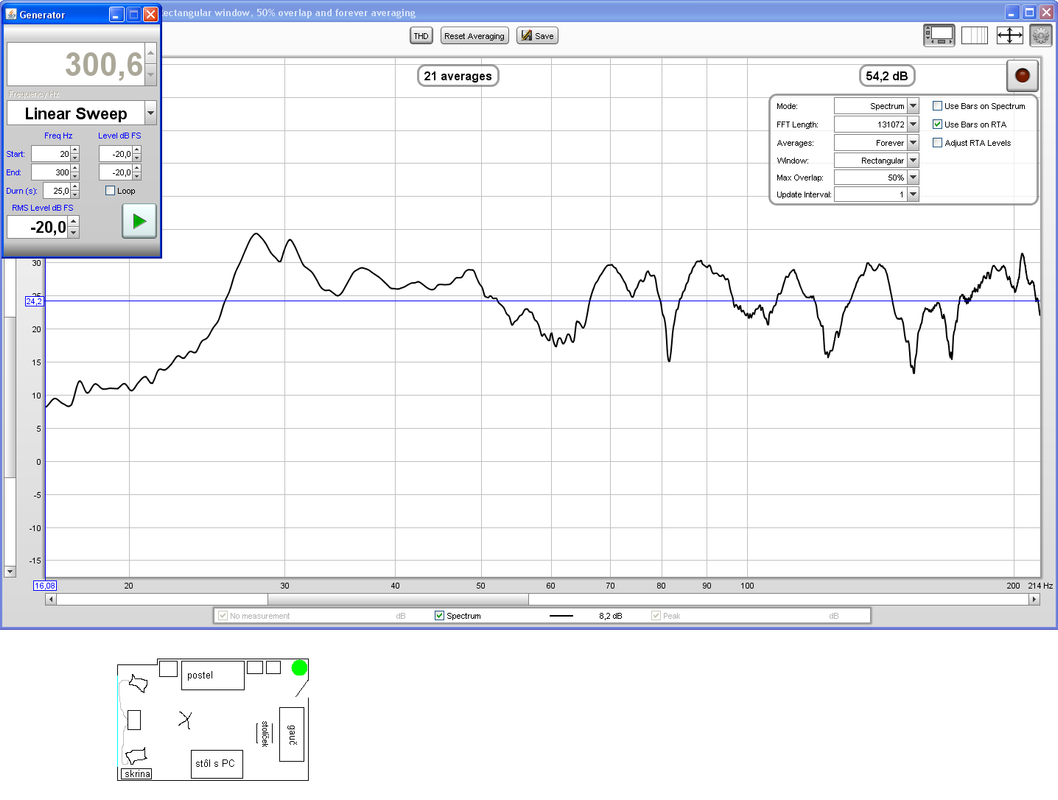Click the Start frequency field

pos(51,154)
